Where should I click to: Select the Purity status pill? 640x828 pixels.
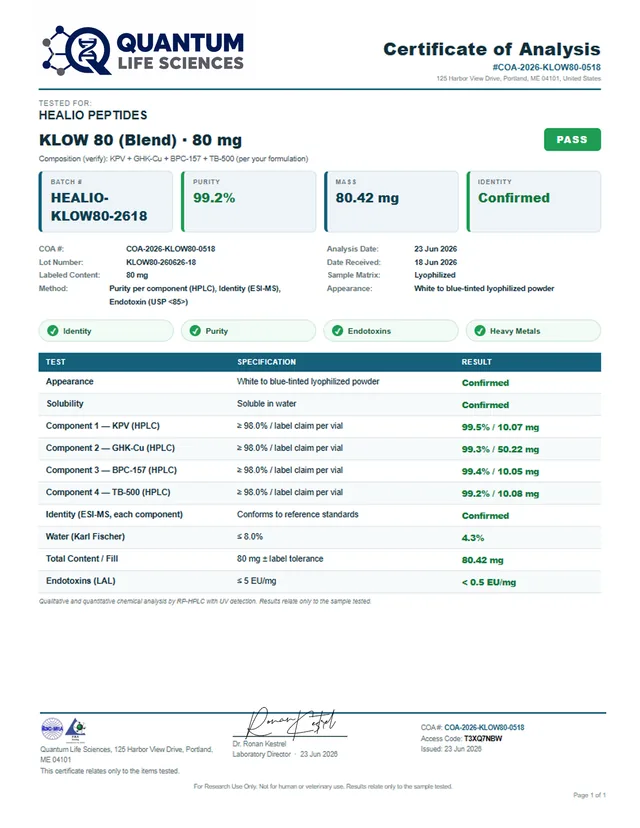coord(248,331)
